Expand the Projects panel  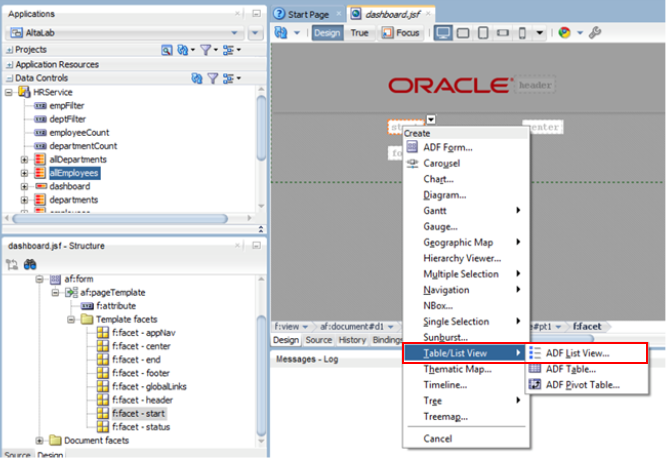click(x=9, y=50)
